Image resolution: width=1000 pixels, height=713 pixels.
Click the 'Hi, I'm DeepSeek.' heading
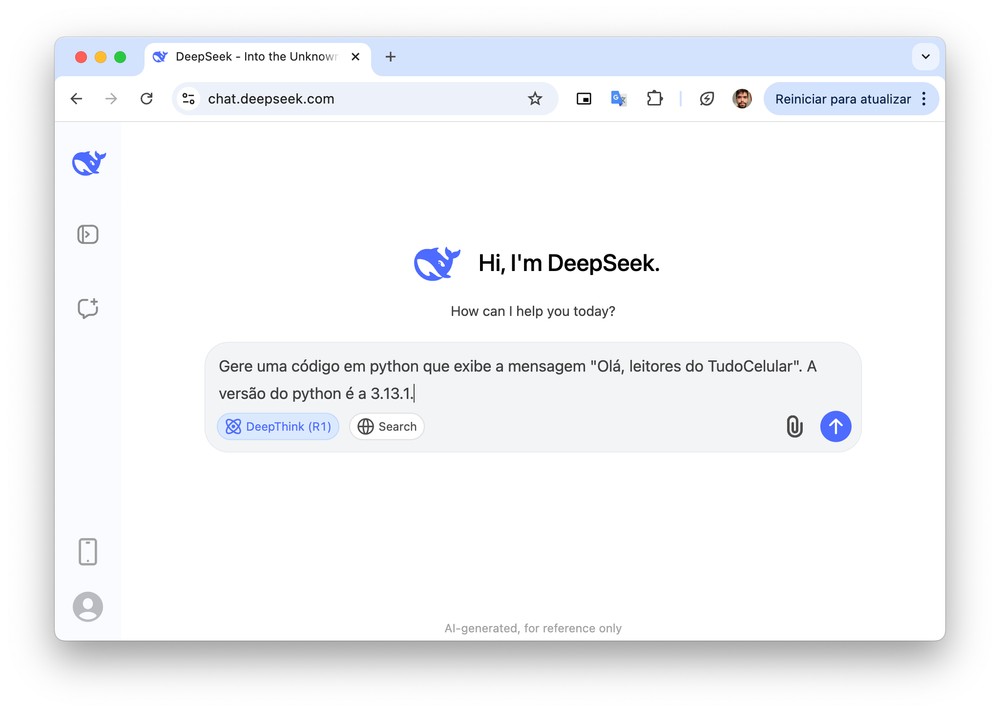point(569,263)
